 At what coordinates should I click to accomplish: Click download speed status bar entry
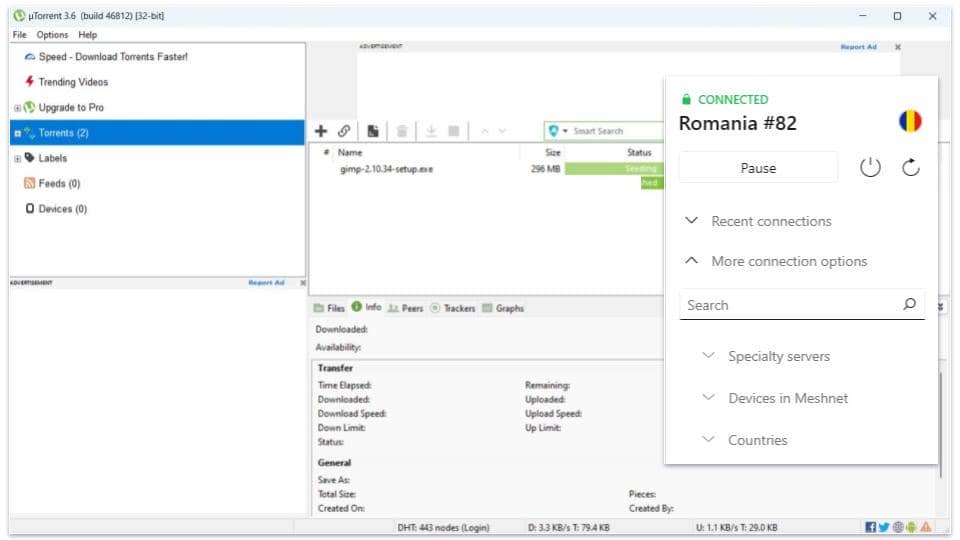pyautogui.click(x=569, y=527)
